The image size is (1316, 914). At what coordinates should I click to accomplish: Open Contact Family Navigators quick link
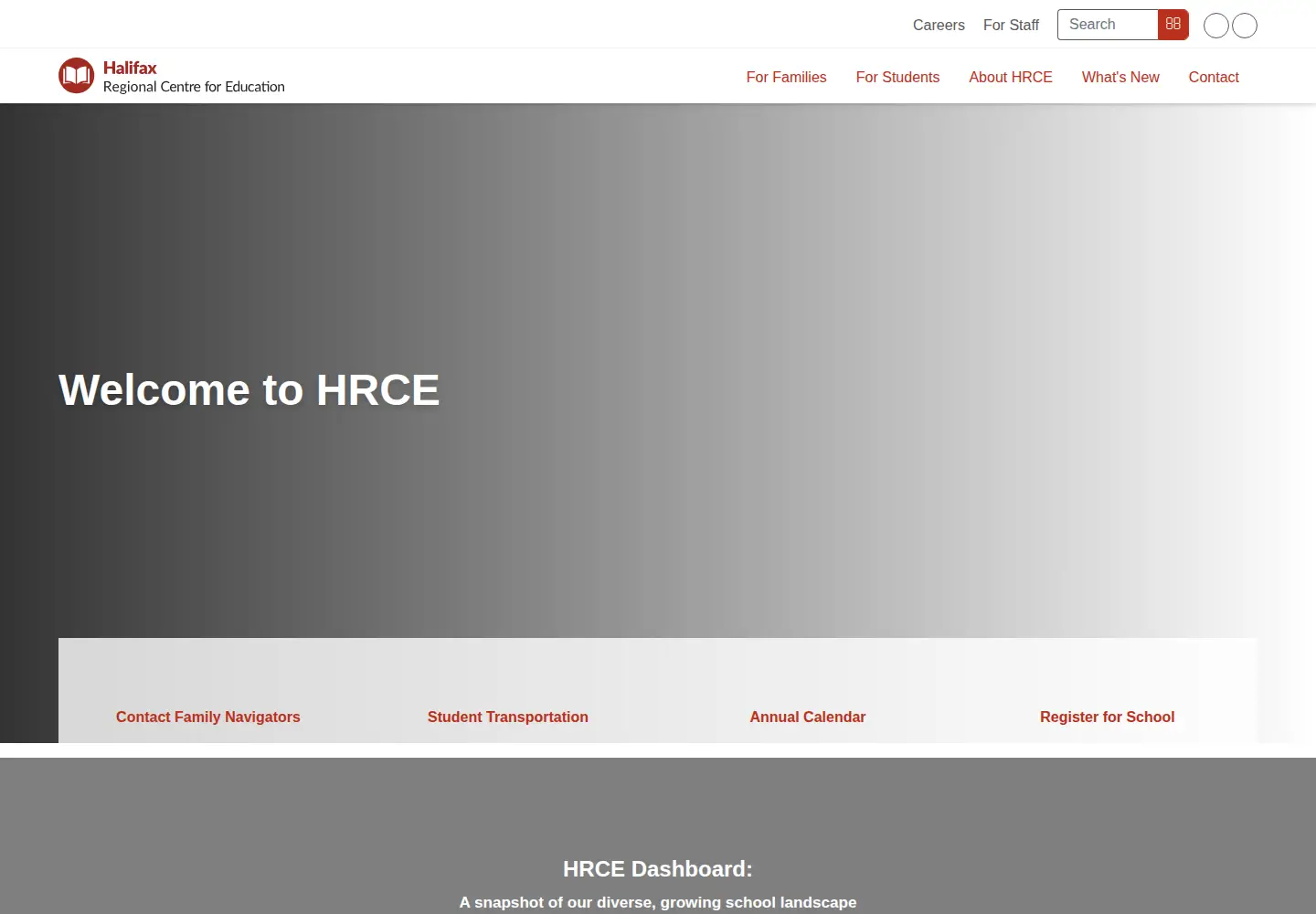click(x=208, y=717)
